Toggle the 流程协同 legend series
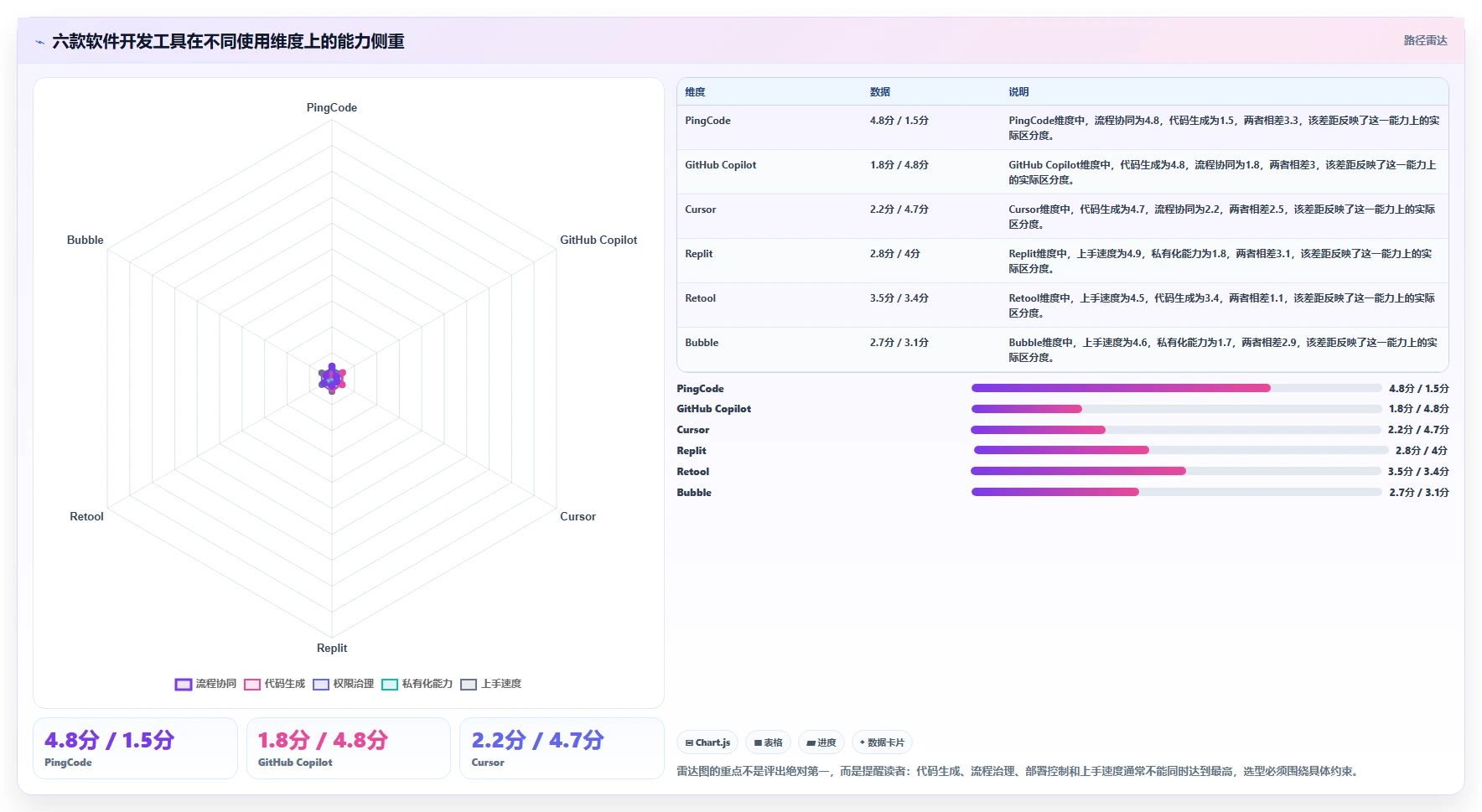The width and height of the screenshot is (1482, 812). [205, 684]
